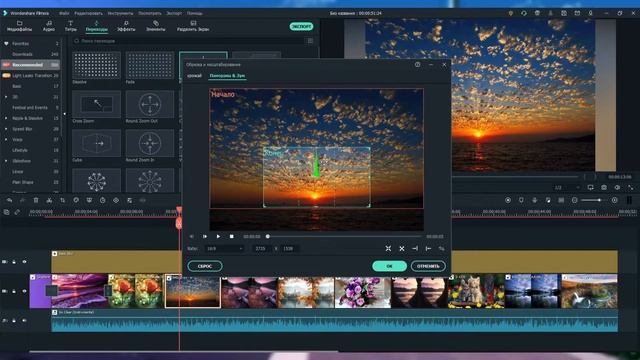Mute the audio track with speaker icon
Image resolution: width=640 pixels, height=360 pixels.
(24, 321)
